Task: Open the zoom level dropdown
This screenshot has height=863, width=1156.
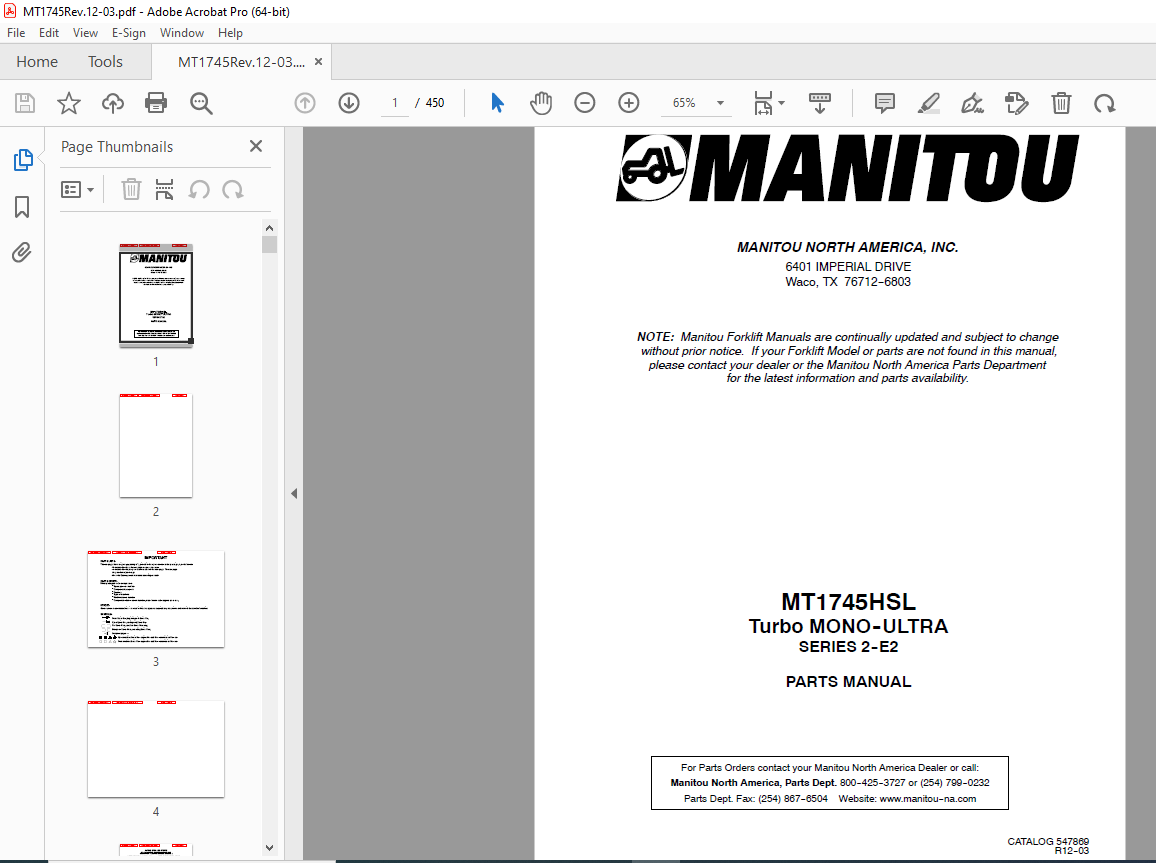Action: point(720,103)
